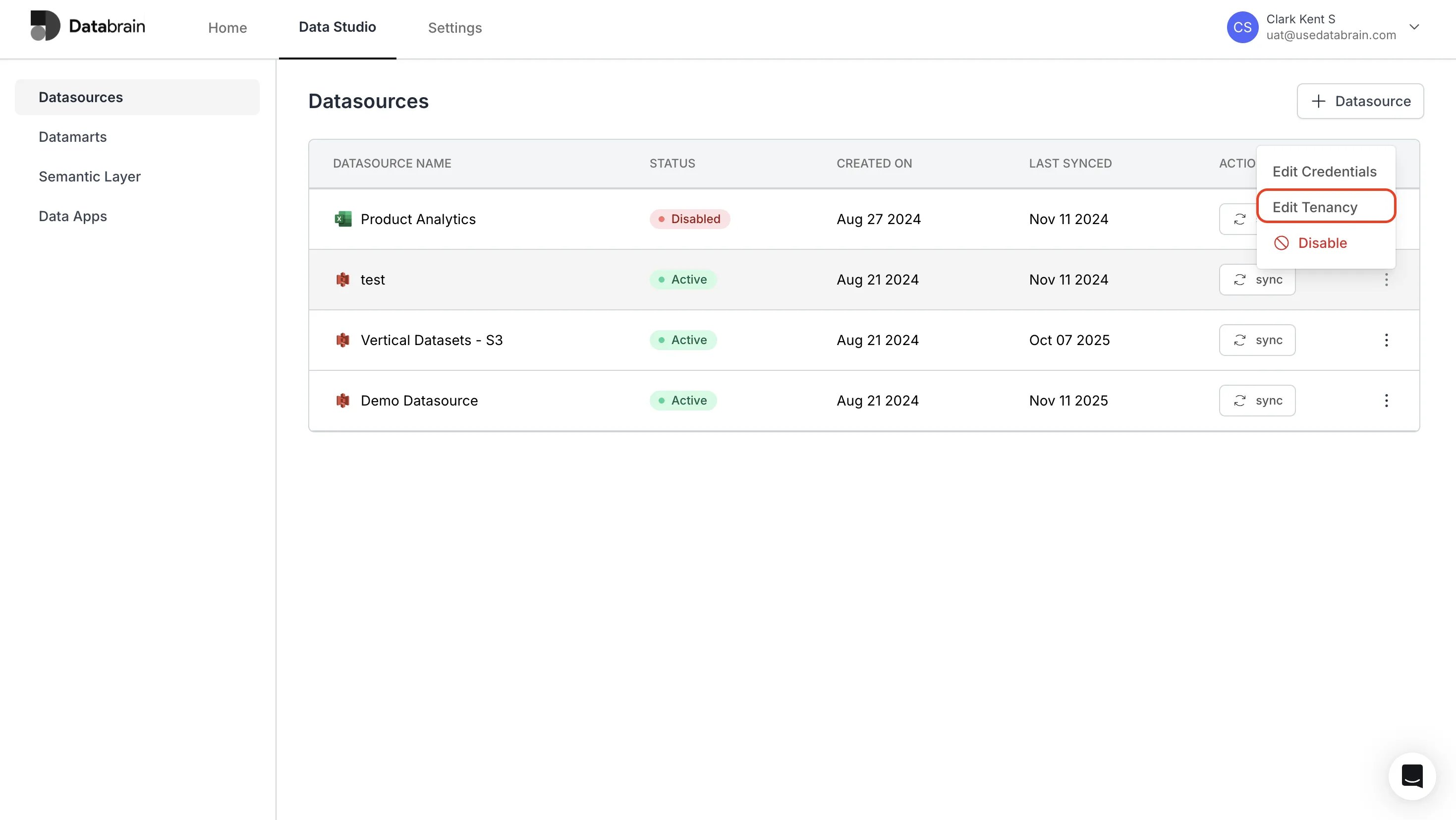Go to the Home tab
Viewport: 1456px width, 820px height.
[x=227, y=27]
